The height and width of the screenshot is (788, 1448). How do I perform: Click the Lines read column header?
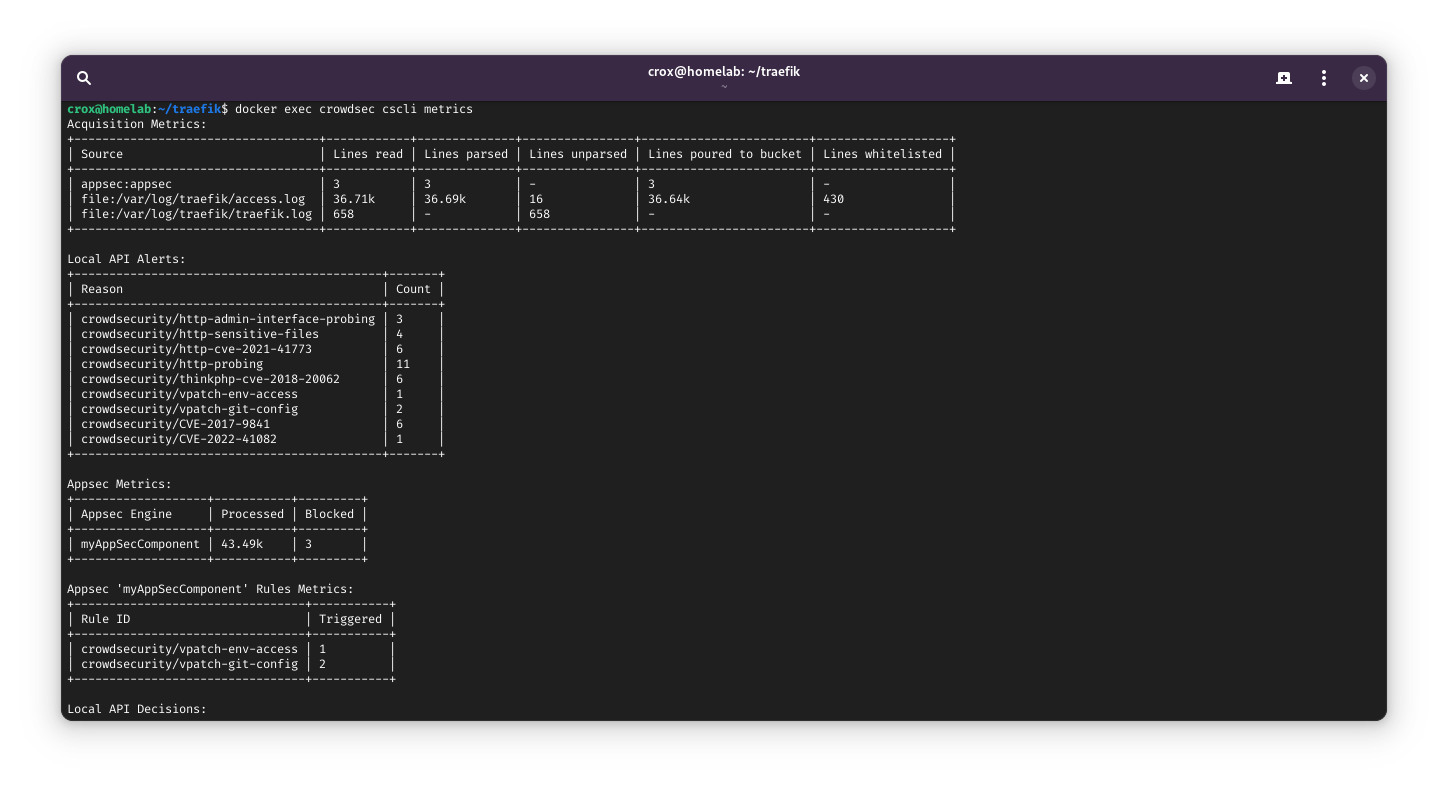tap(368, 154)
